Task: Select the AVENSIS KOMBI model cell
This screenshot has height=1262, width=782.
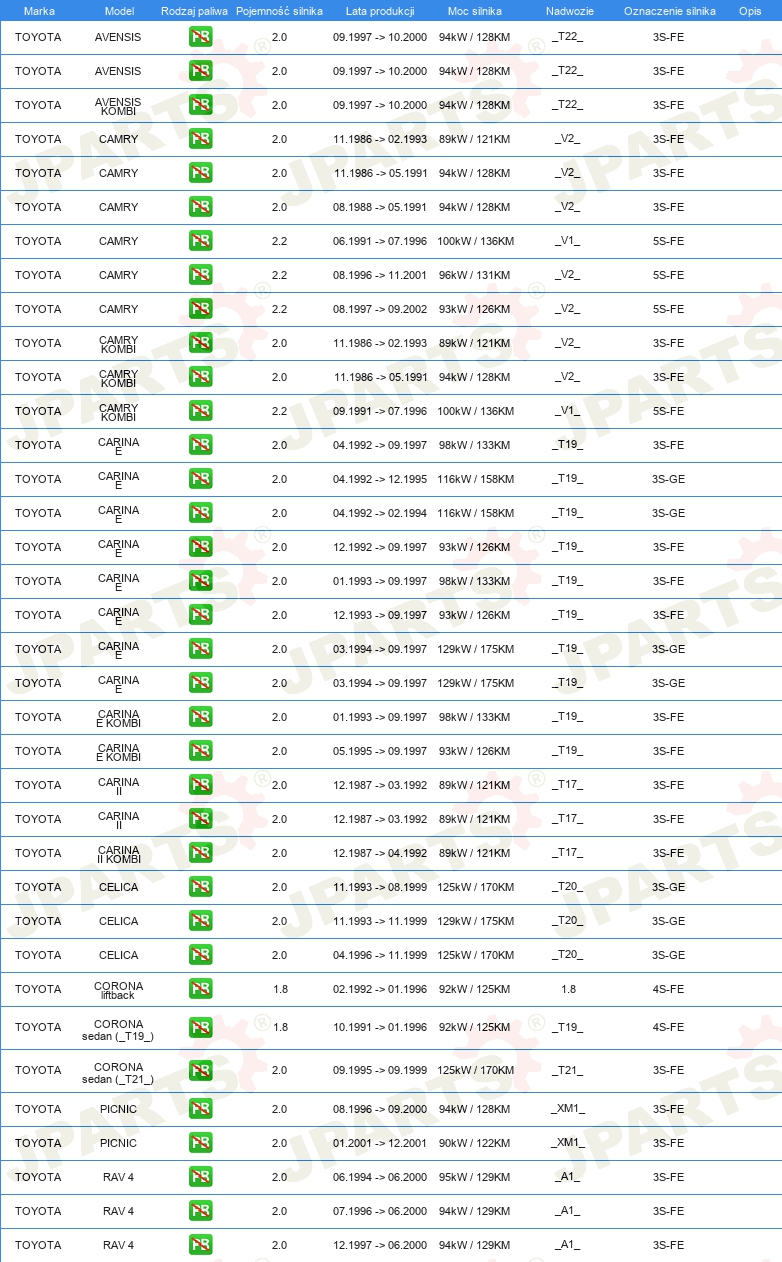Action: [118, 105]
